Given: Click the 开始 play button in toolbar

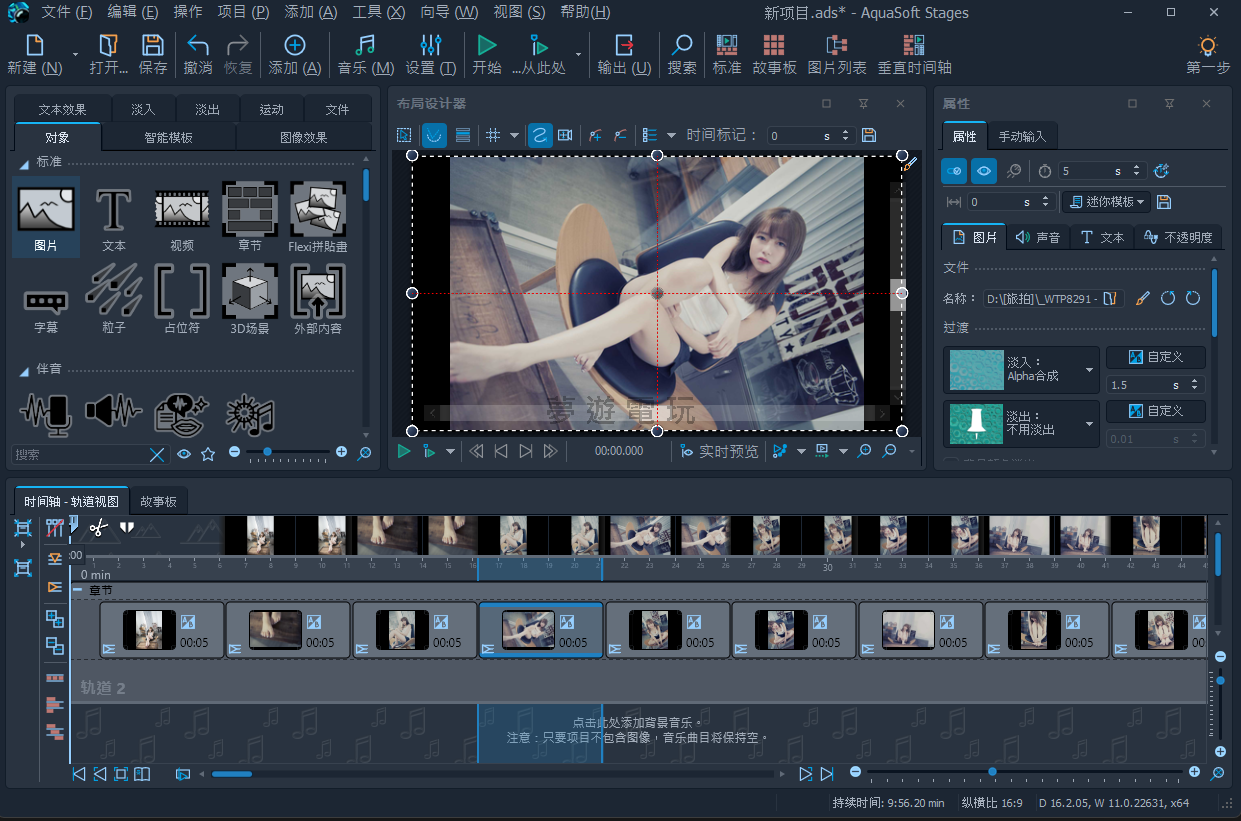Looking at the screenshot, I should tap(487, 54).
